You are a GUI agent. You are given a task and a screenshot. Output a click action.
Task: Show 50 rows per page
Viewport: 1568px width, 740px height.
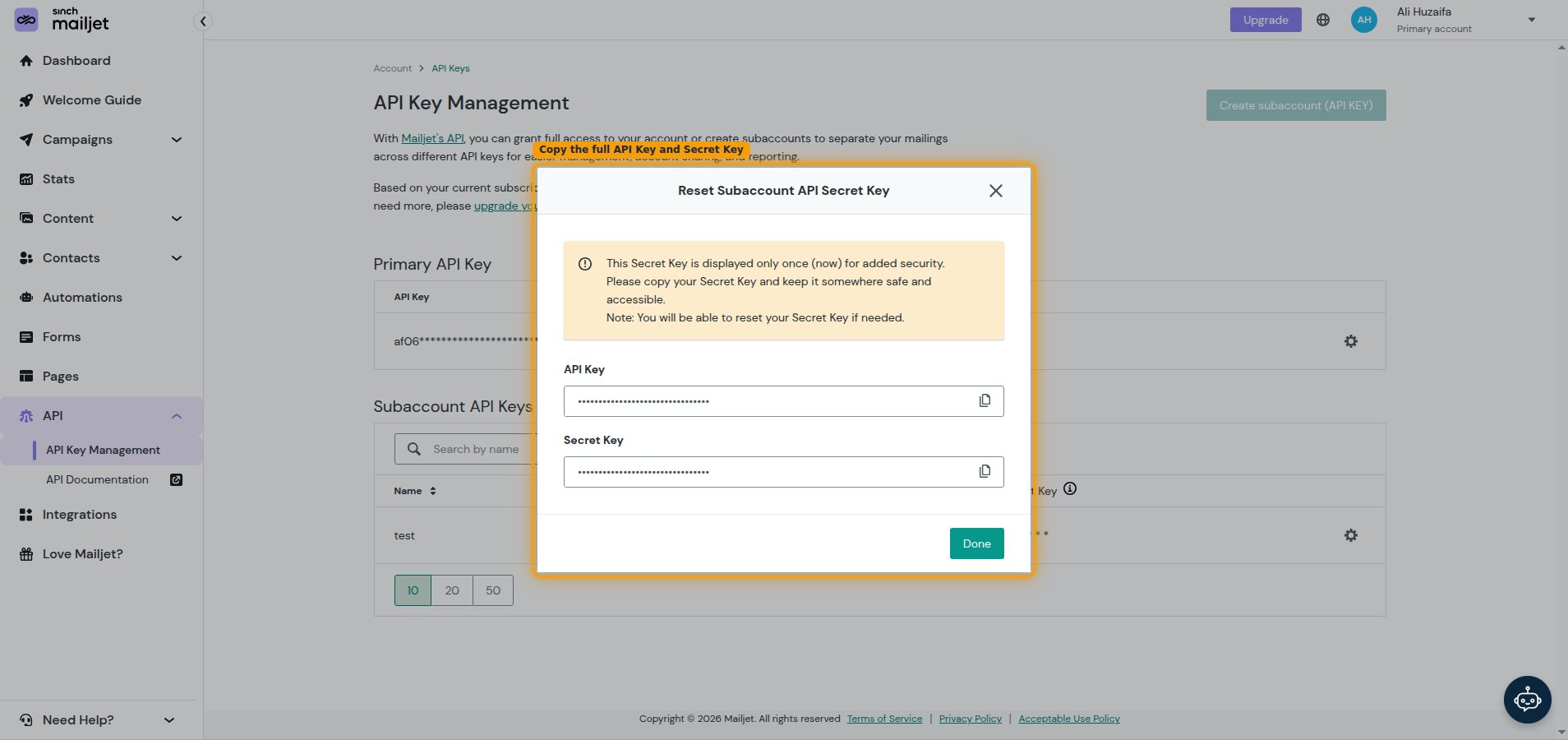[x=493, y=590]
